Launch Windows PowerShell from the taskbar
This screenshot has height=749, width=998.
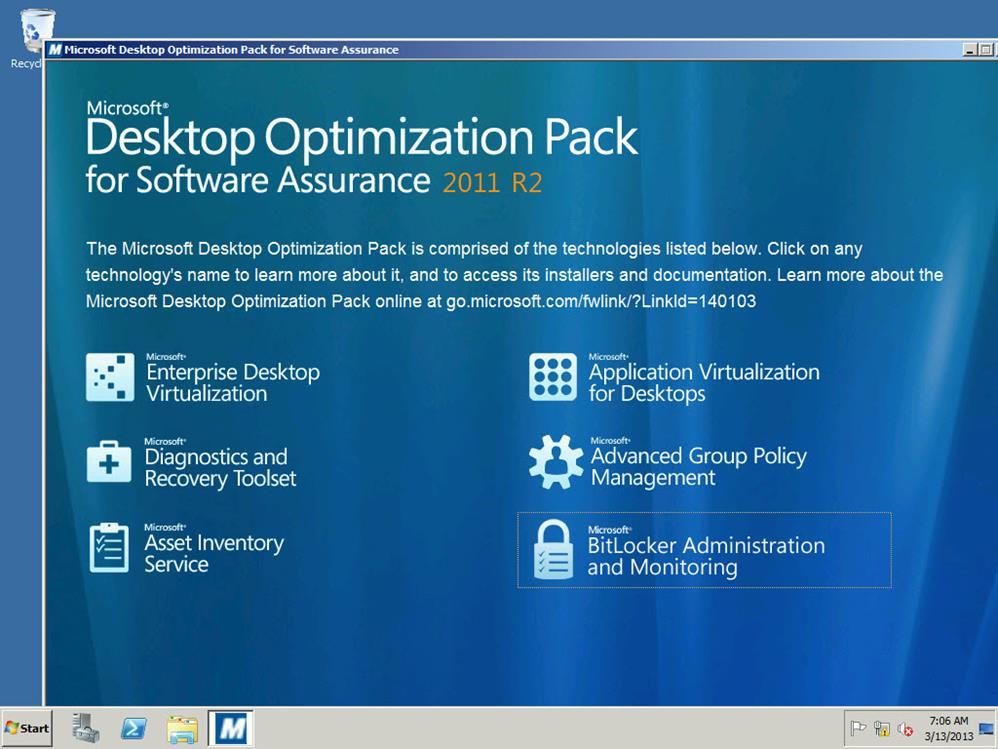134,728
